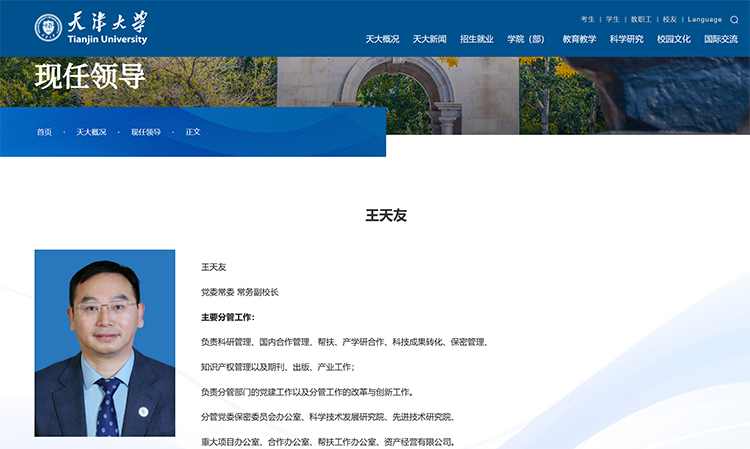Open the 科学研究 navigation item
750x449 pixels.
tap(626, 39)
